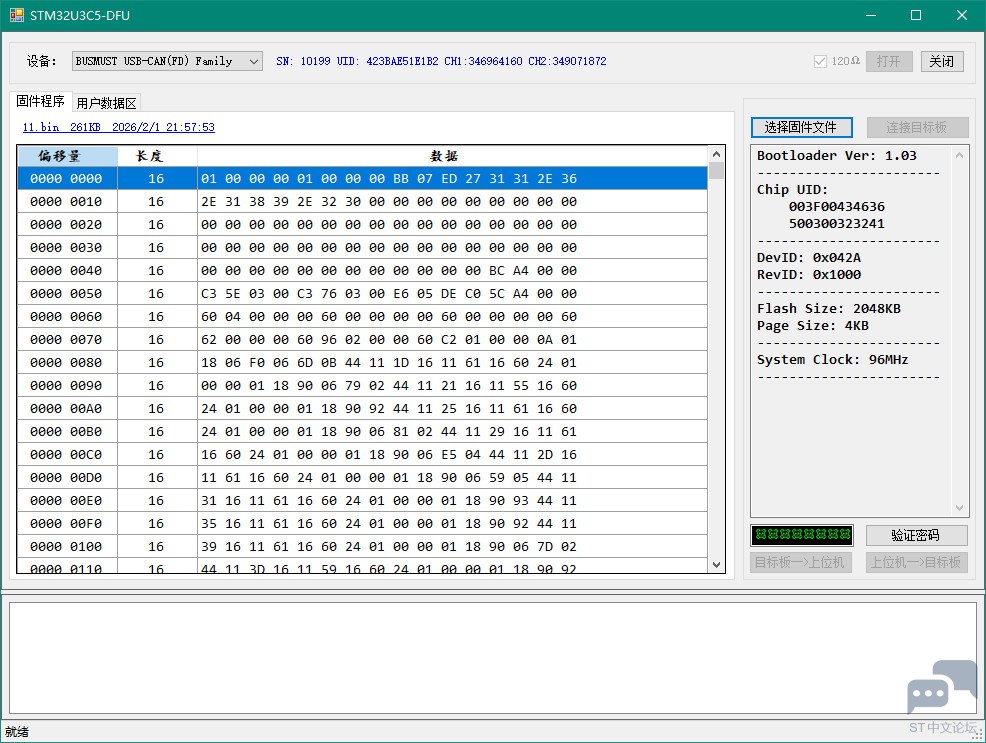
Task: Select the row at offset 0000 0050
Action: (x=362, y=294)
